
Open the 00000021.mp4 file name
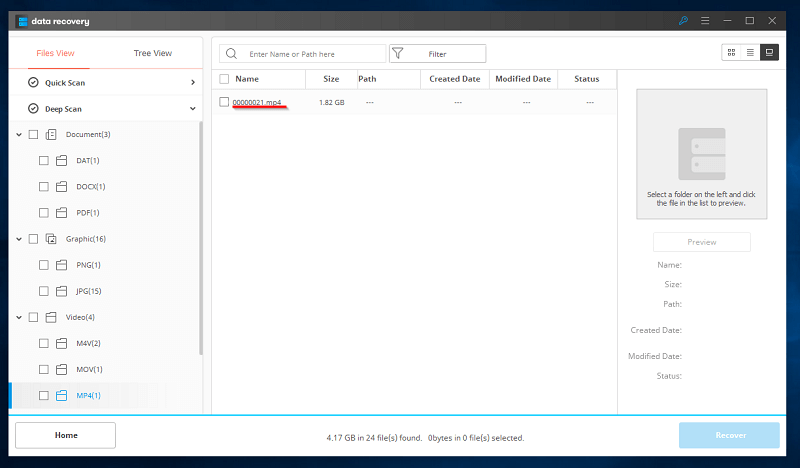tap(257, 103)
